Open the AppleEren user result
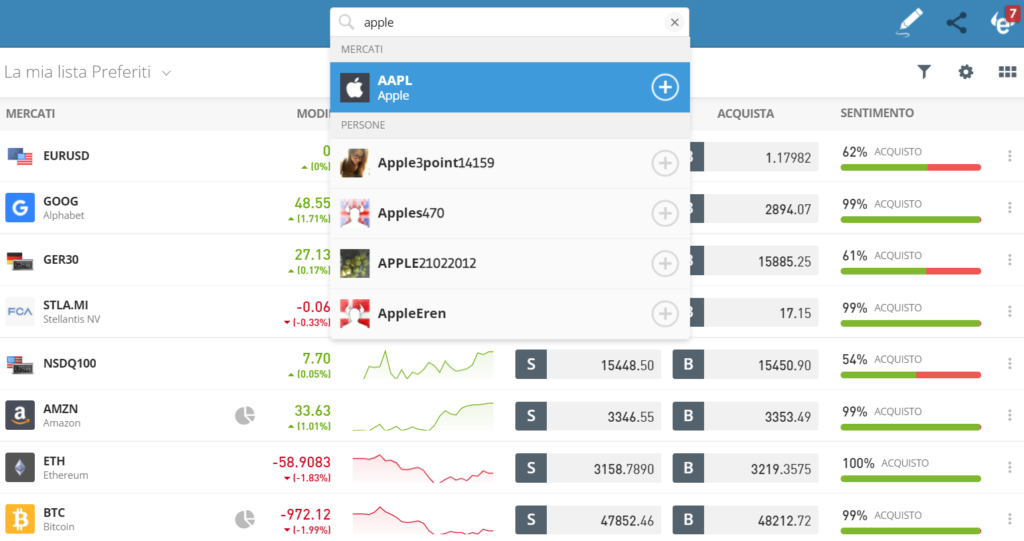Viewport: 1024px width, 541px height. (x=509, y=314)
